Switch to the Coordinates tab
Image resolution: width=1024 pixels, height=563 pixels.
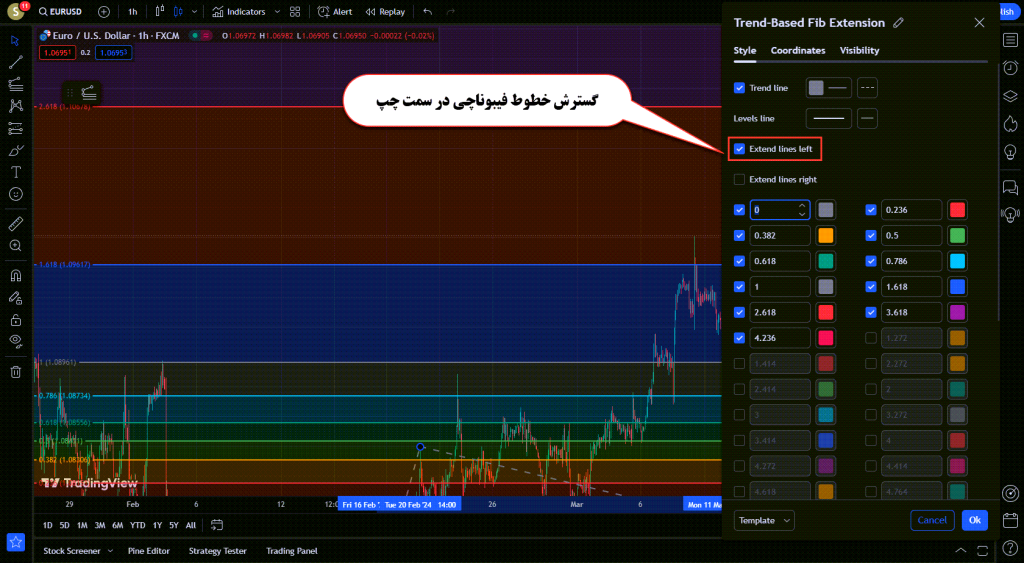[x=798, y=50]
